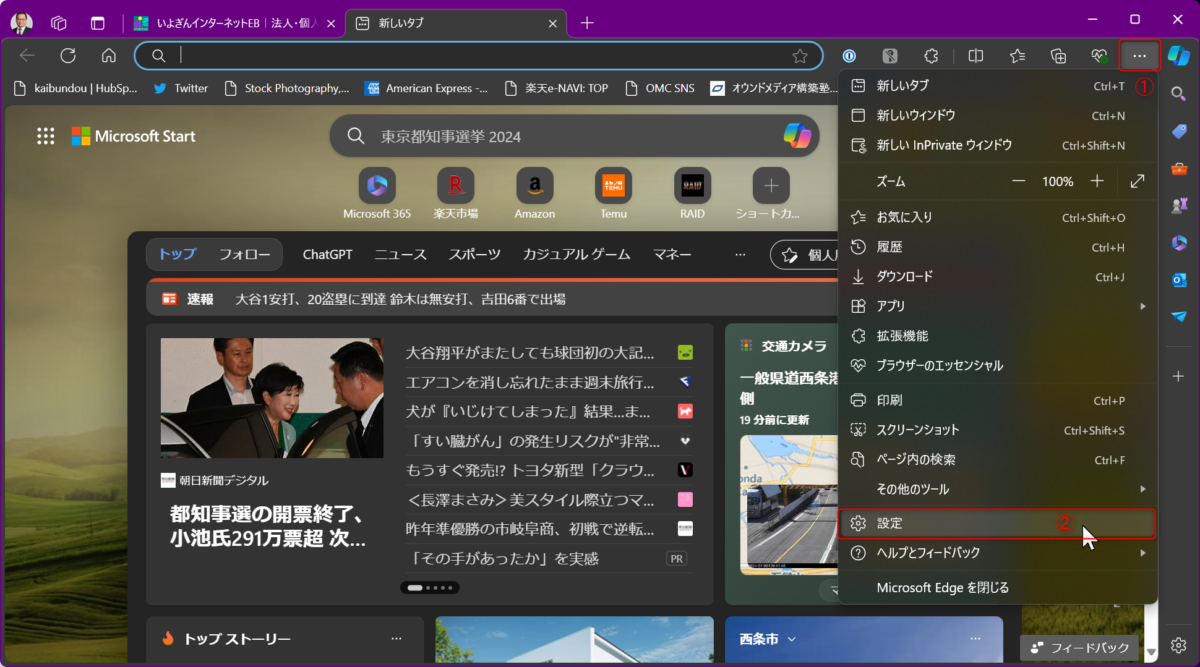Image resolution: width=1200 pixels, height=667 pixels.
Task: Open the Amazon shortcut tile
Action: click(x=535, y=193)
